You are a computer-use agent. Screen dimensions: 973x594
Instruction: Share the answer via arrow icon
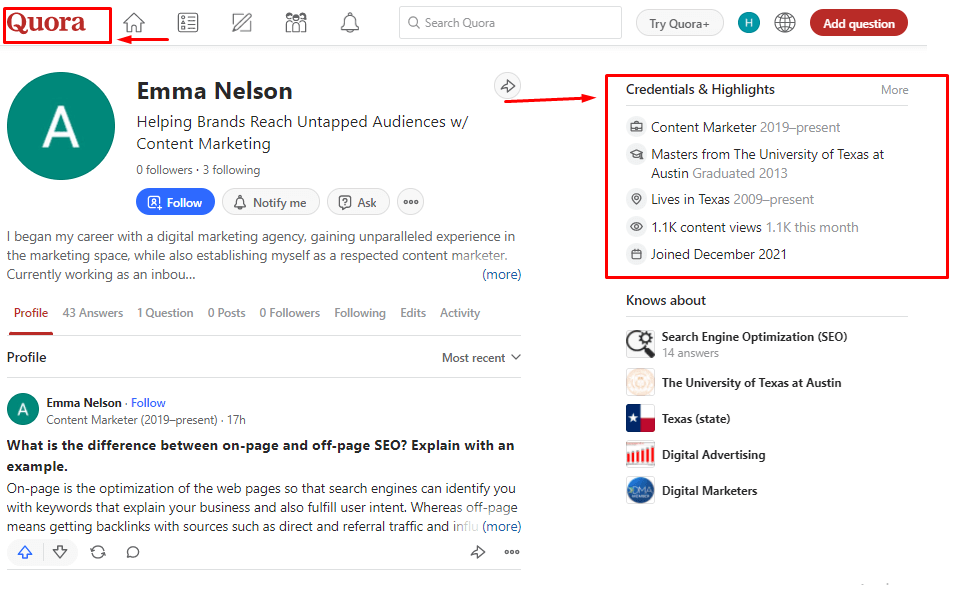[477, 552]
